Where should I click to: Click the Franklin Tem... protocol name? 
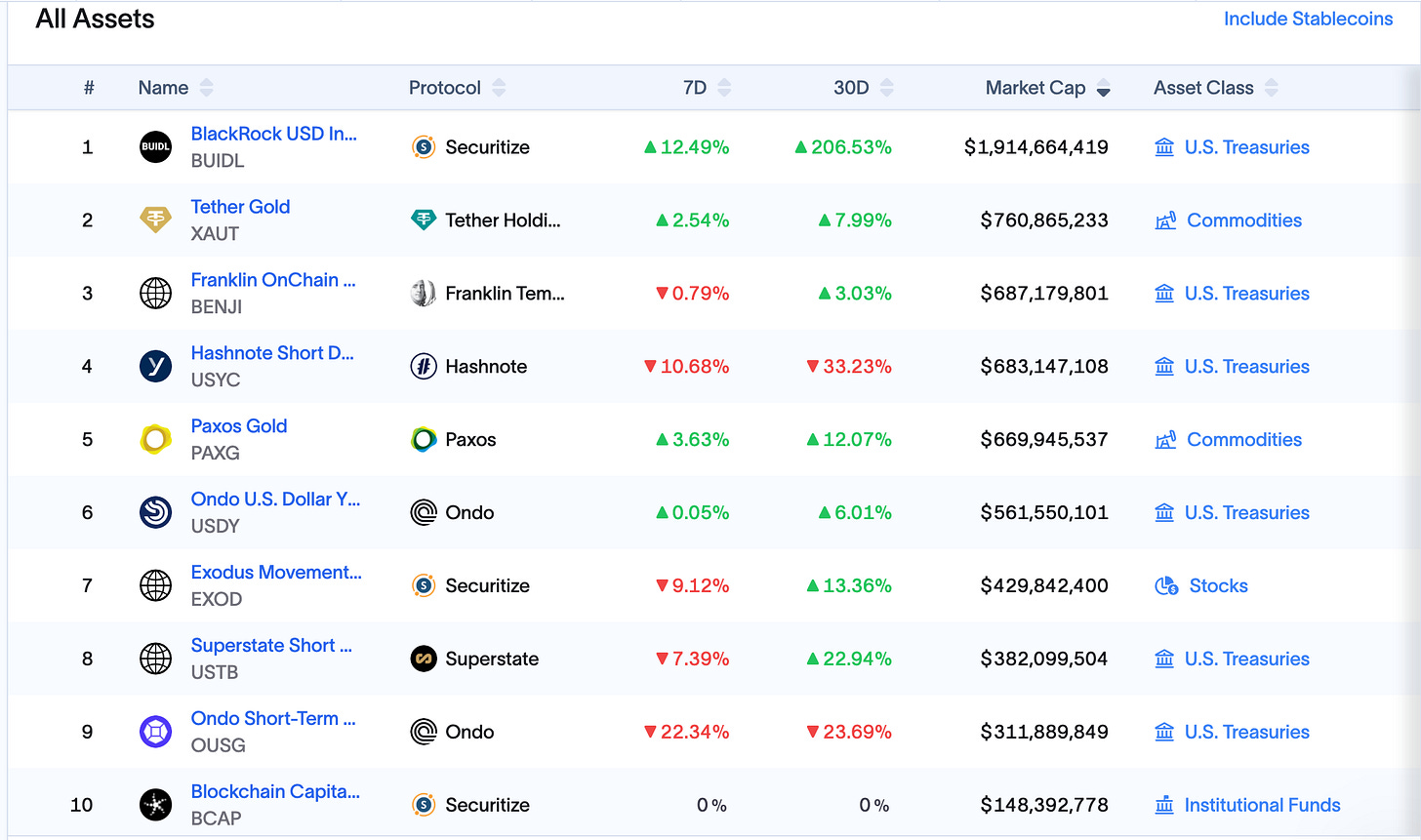pos(505,294)
